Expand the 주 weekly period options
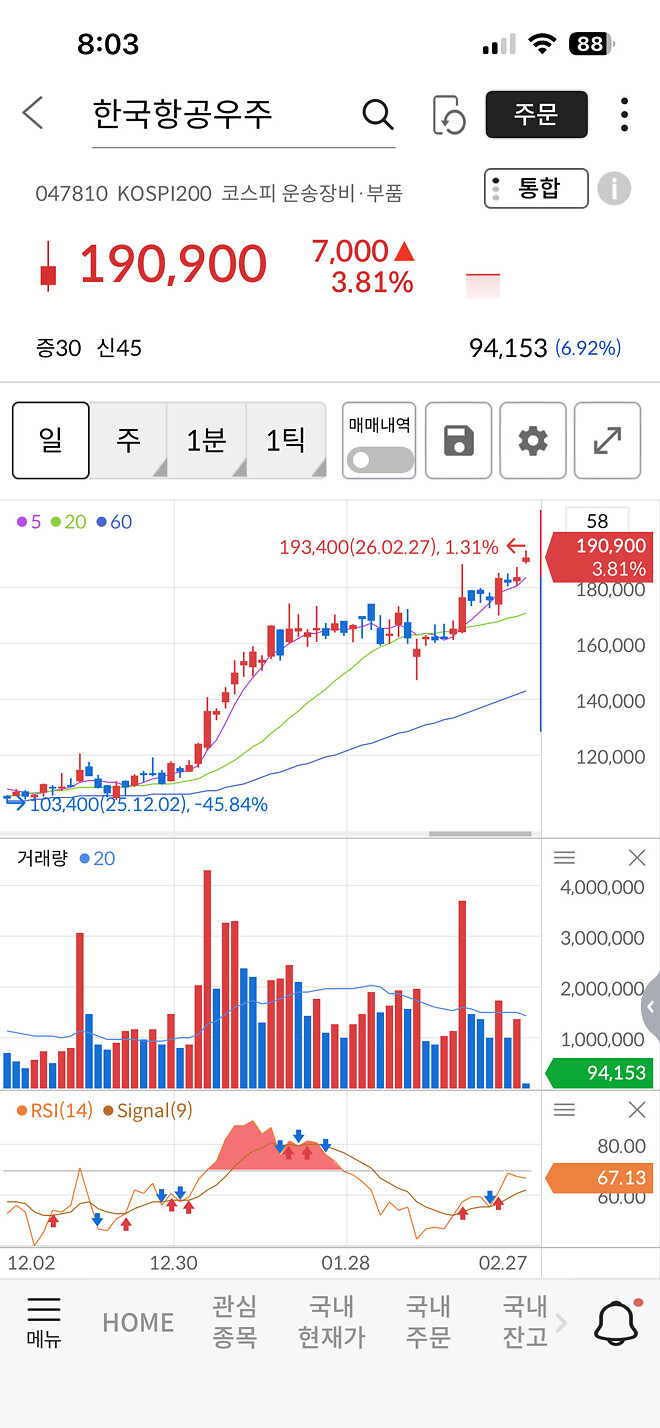Screen dimensions: 660x1428 pyautogui.click(x=128, y=440)
